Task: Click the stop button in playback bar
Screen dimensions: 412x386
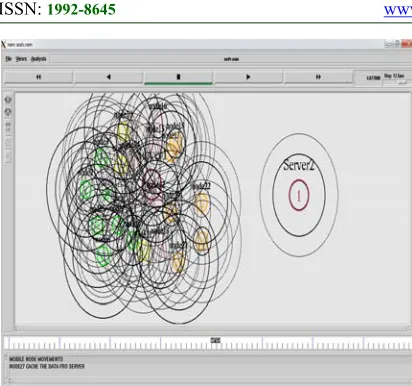Action: [x=178, y=77]
